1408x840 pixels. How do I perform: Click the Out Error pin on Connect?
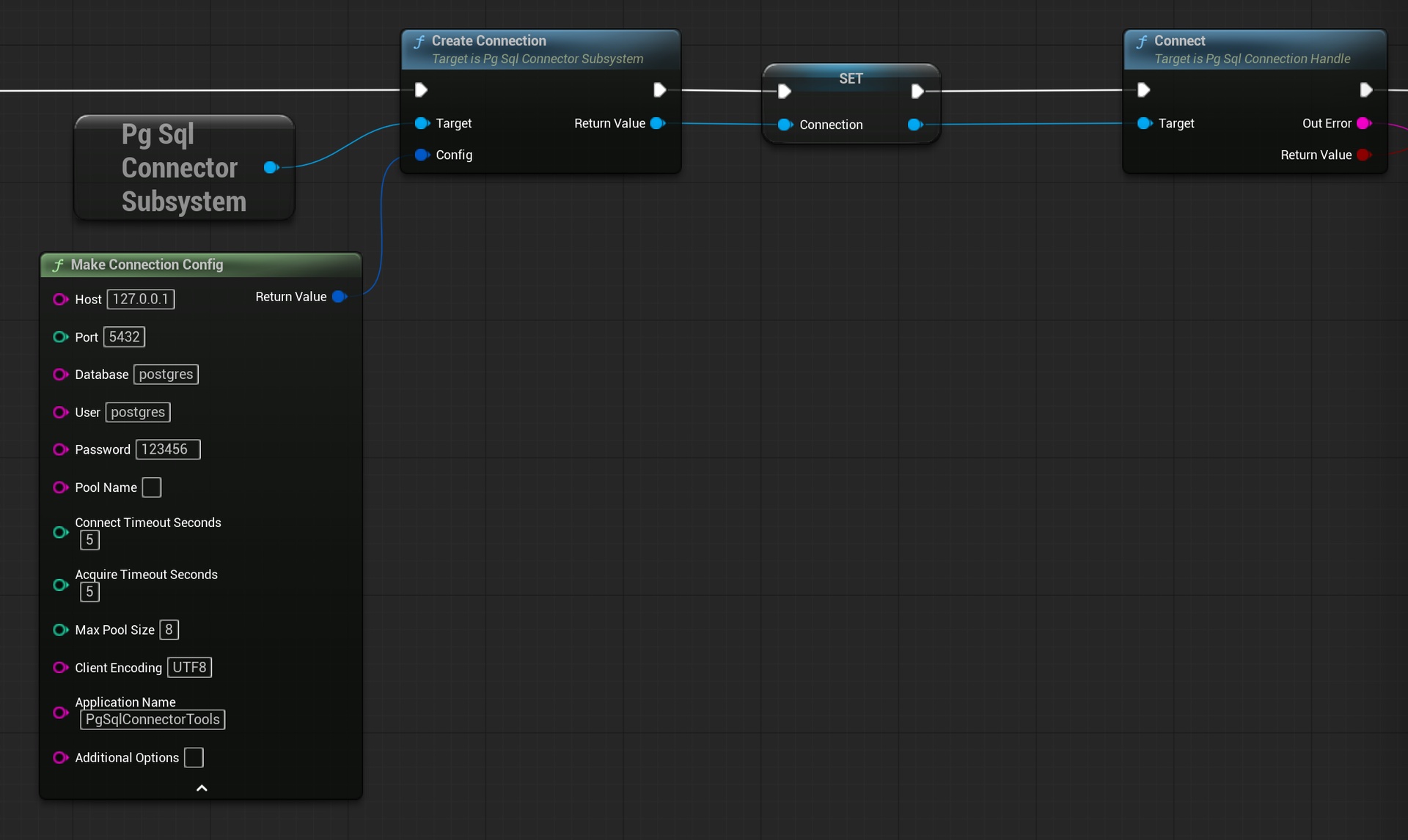pyautogui.click(x=1364, y=123)
